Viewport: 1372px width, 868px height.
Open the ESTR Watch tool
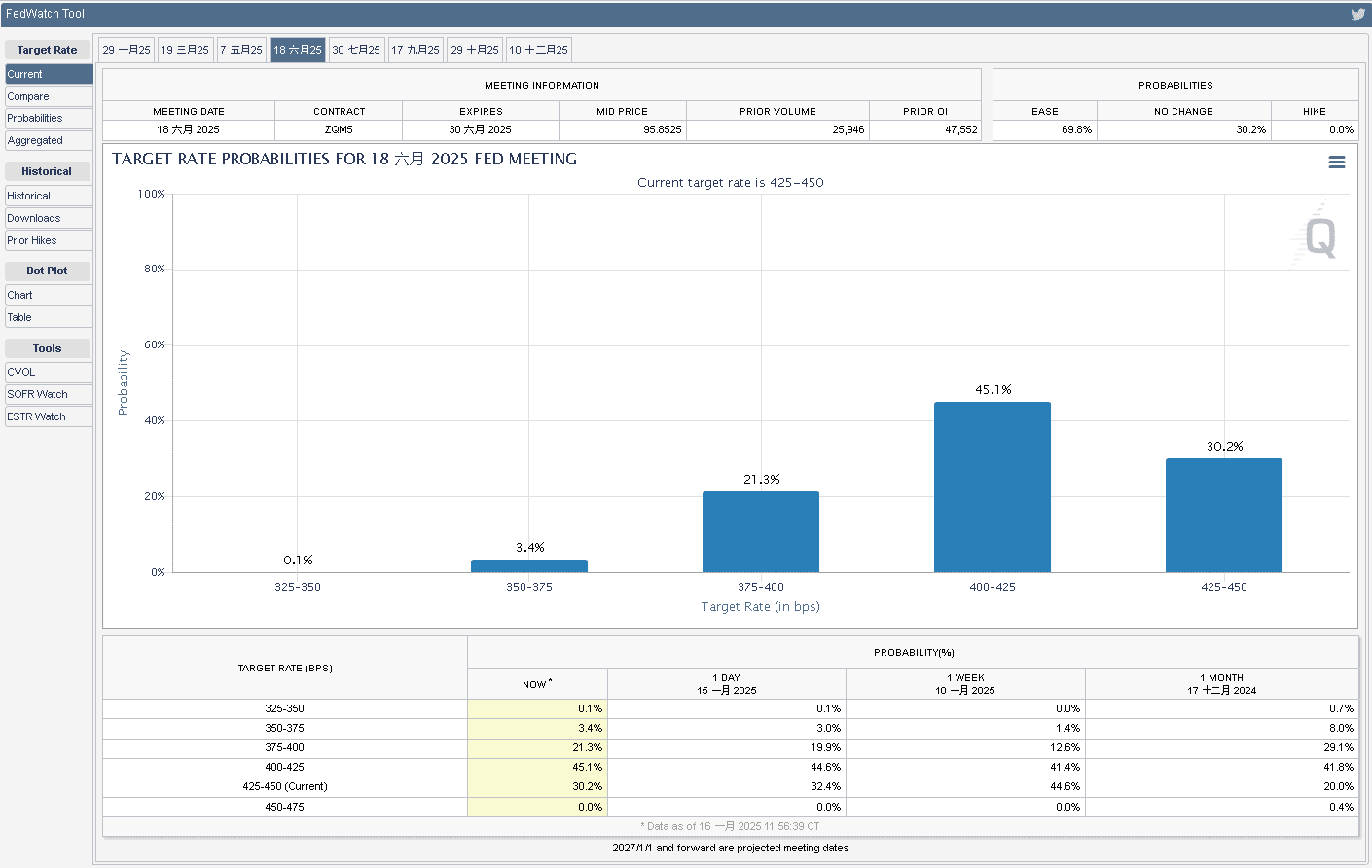pos(49,416)
